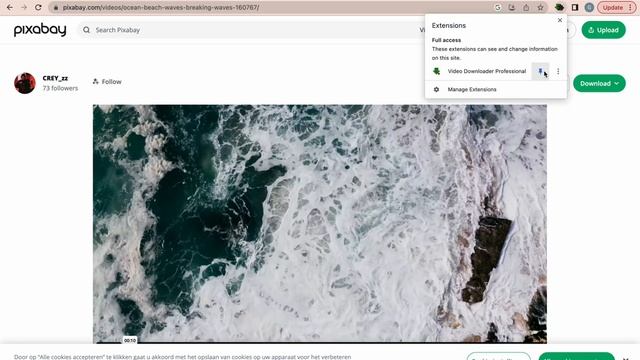The image size is (640, 360).
Task: Share this page via the share icon
Action: (x=526, y=7)
